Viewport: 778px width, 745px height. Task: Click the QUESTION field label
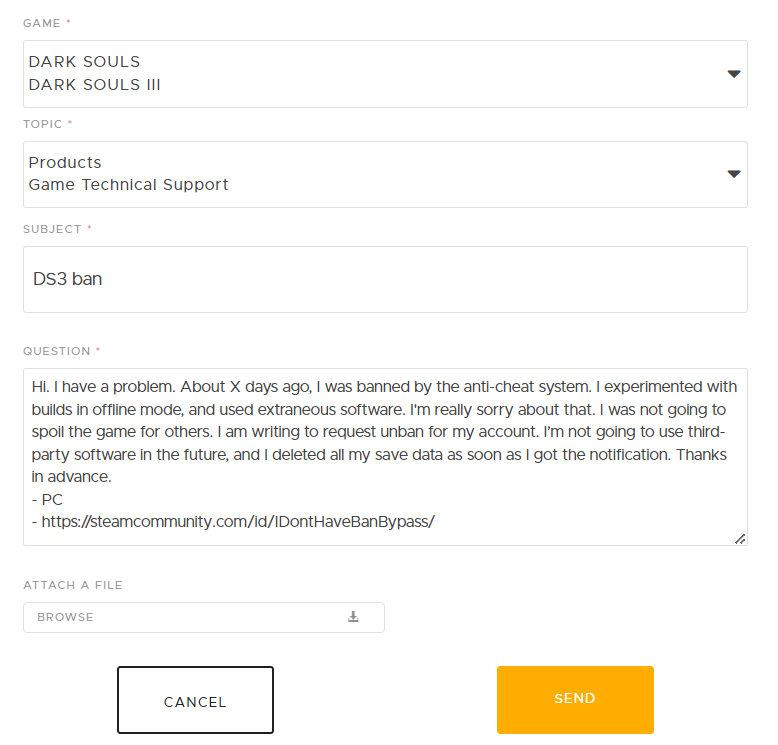(56, 351)
